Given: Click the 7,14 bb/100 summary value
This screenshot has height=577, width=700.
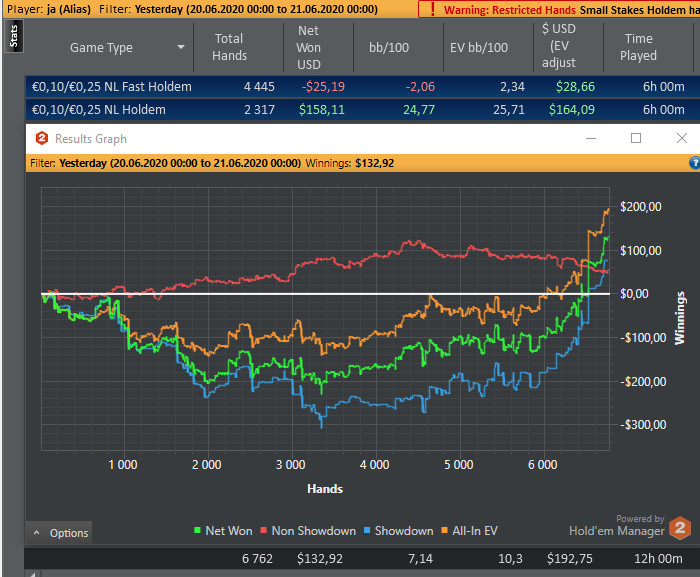Looking at the screenshot, I should click(420, 558).
